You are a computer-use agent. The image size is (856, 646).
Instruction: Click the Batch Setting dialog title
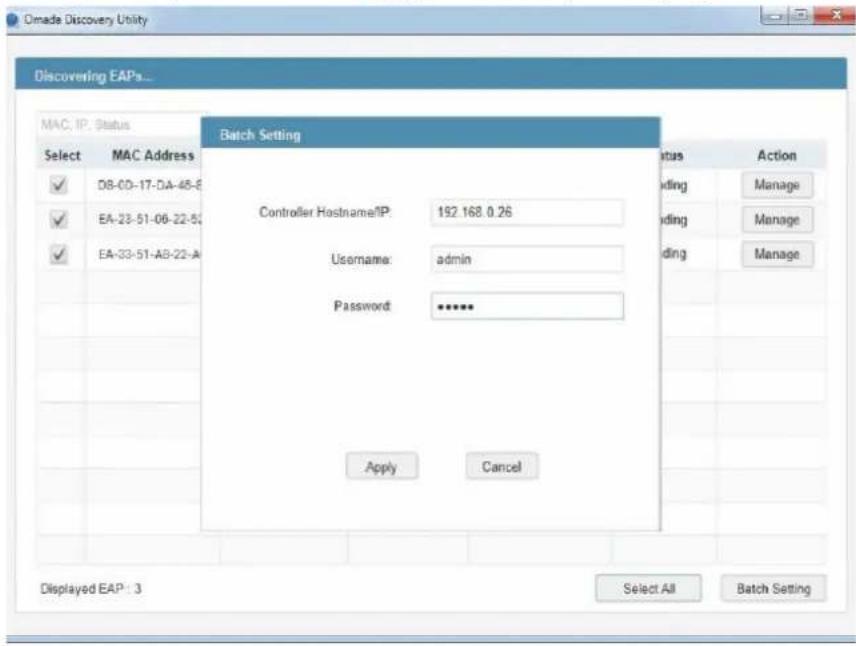[260, 135]
